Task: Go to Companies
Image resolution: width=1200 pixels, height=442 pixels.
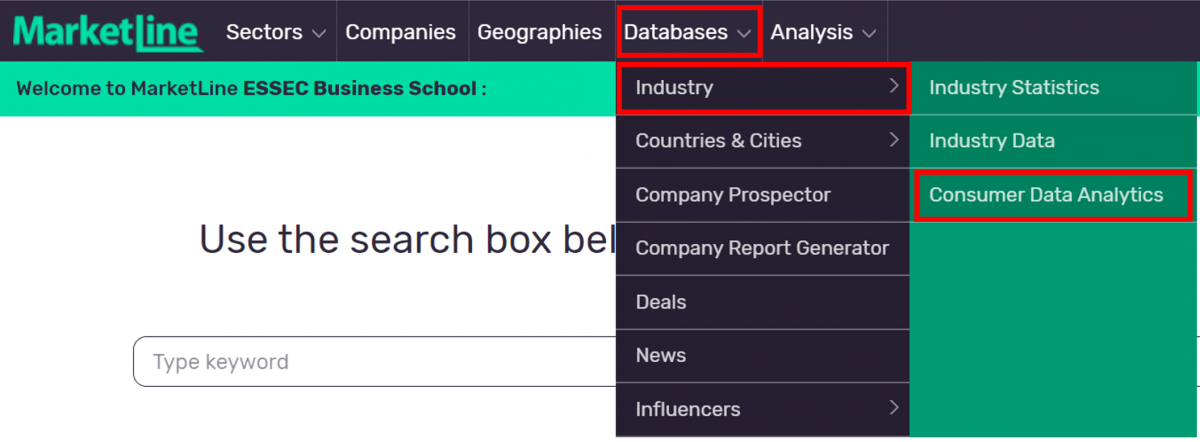Action: (x=400, y=32)
